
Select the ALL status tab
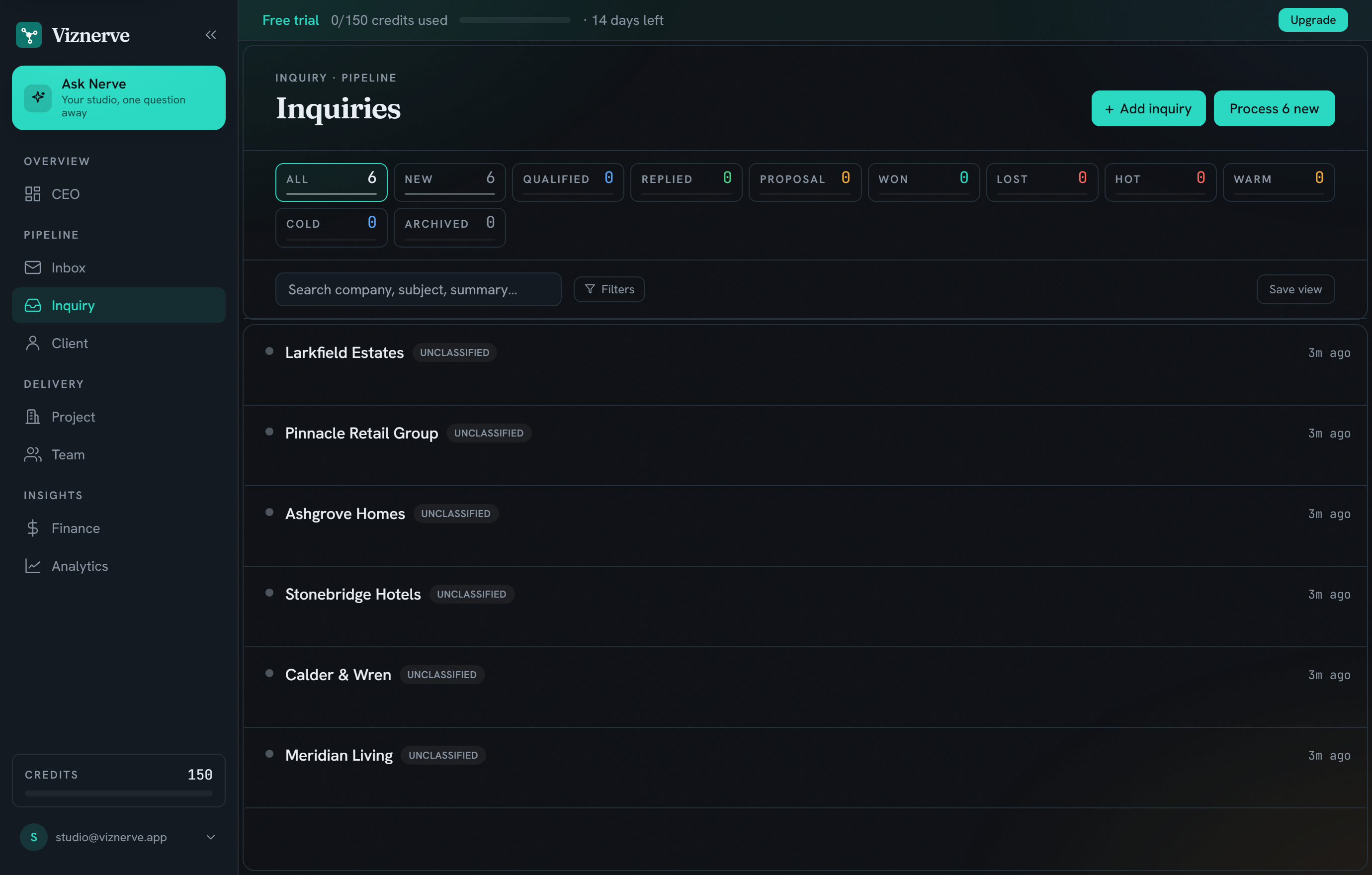tap(331, 182)
